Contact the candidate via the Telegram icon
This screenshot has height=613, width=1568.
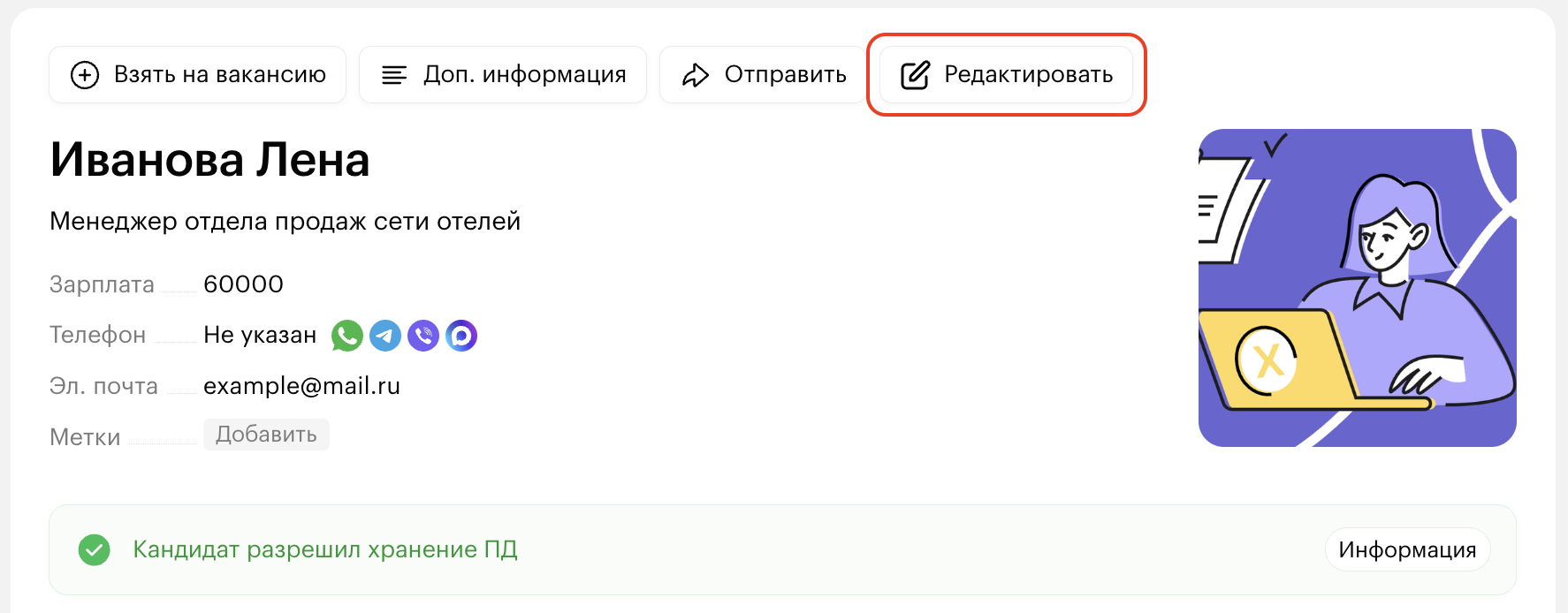coord(385,336)
